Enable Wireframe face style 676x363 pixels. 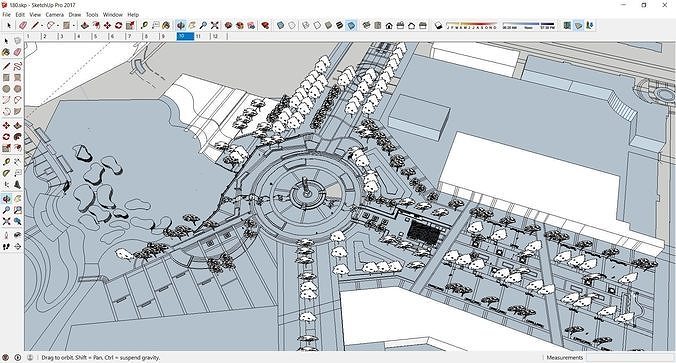coord(306,25)
